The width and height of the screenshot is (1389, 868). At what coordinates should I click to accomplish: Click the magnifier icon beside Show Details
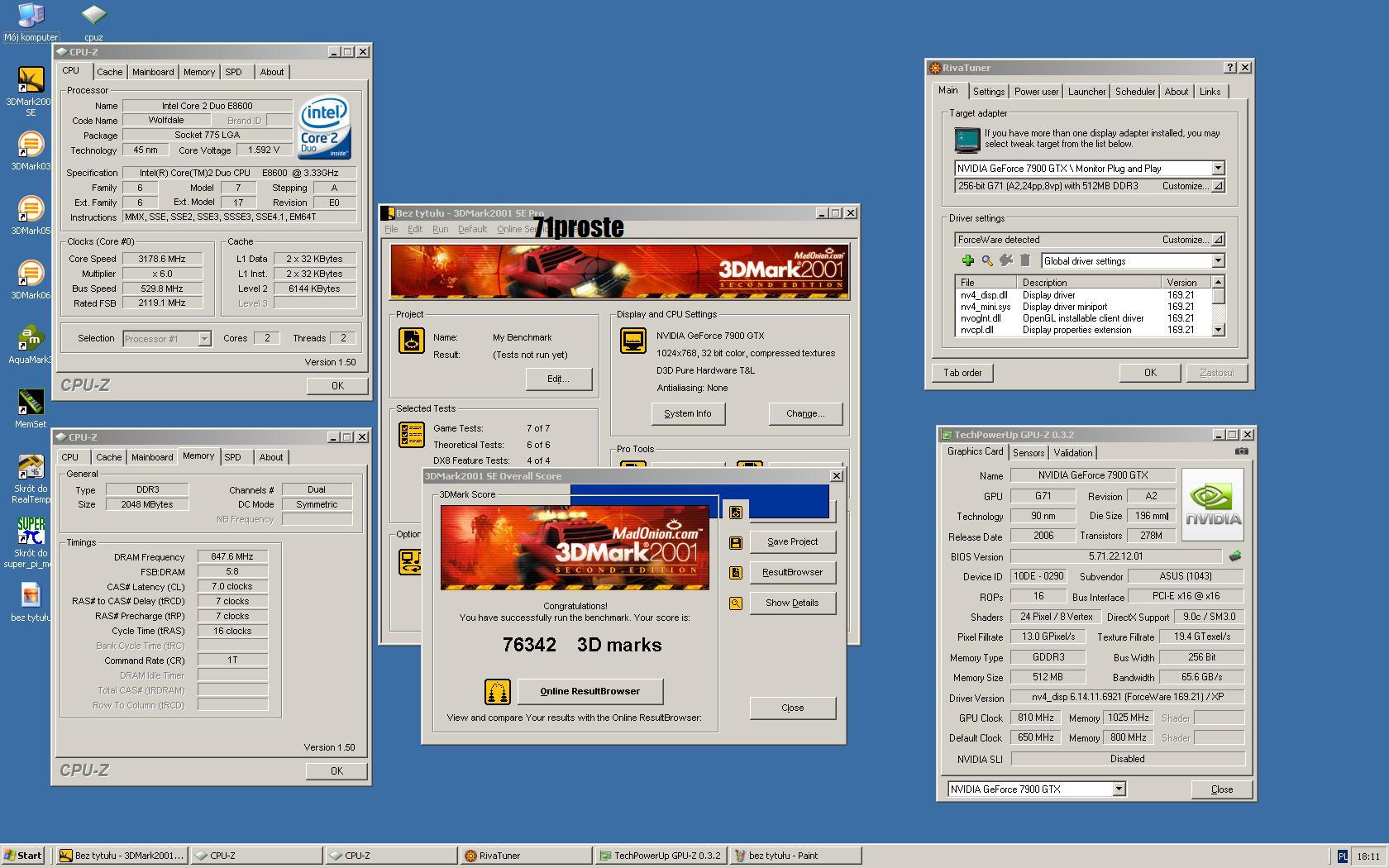[735, 603]
